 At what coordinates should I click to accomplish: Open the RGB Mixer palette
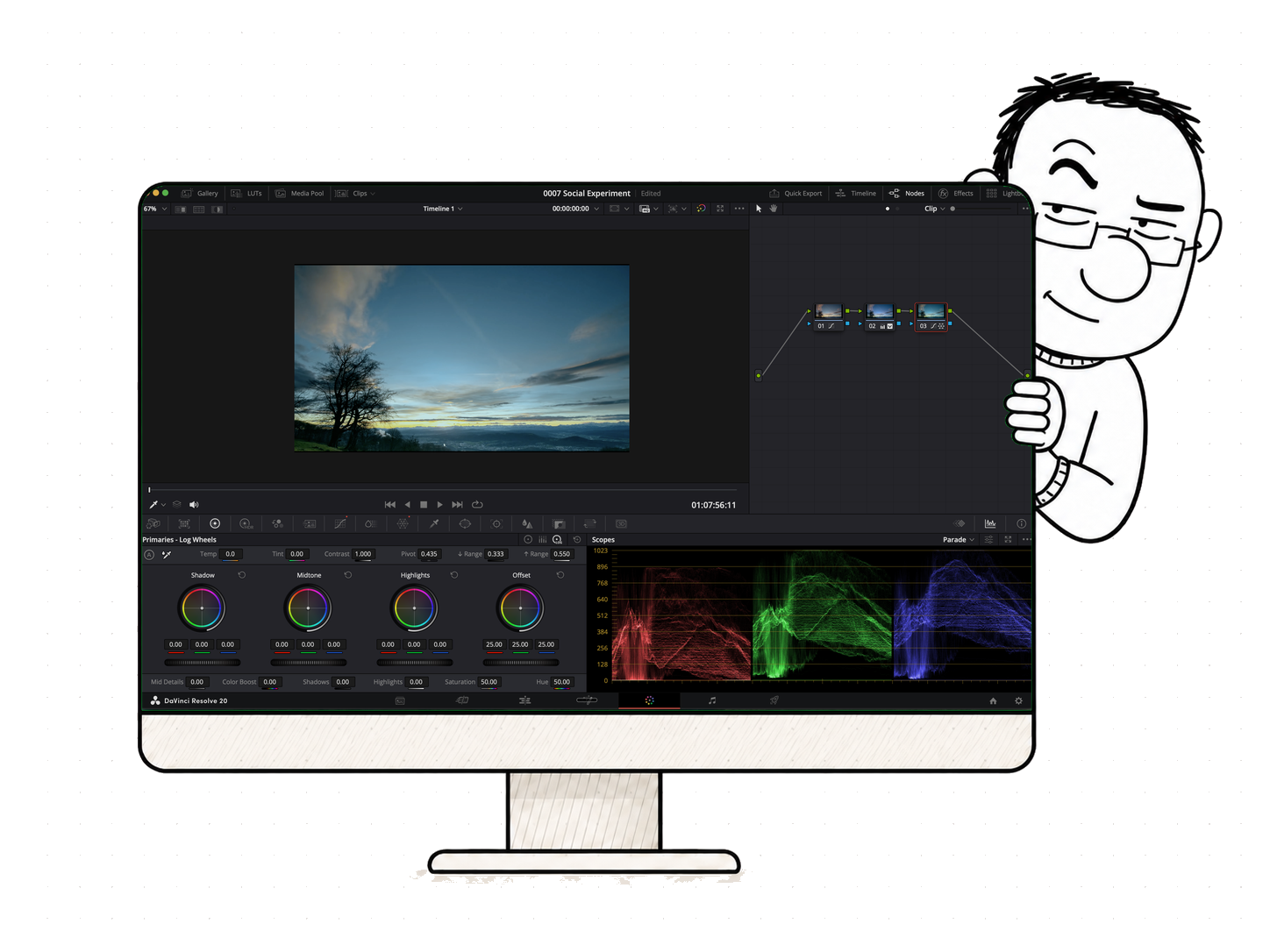[277, 523]
